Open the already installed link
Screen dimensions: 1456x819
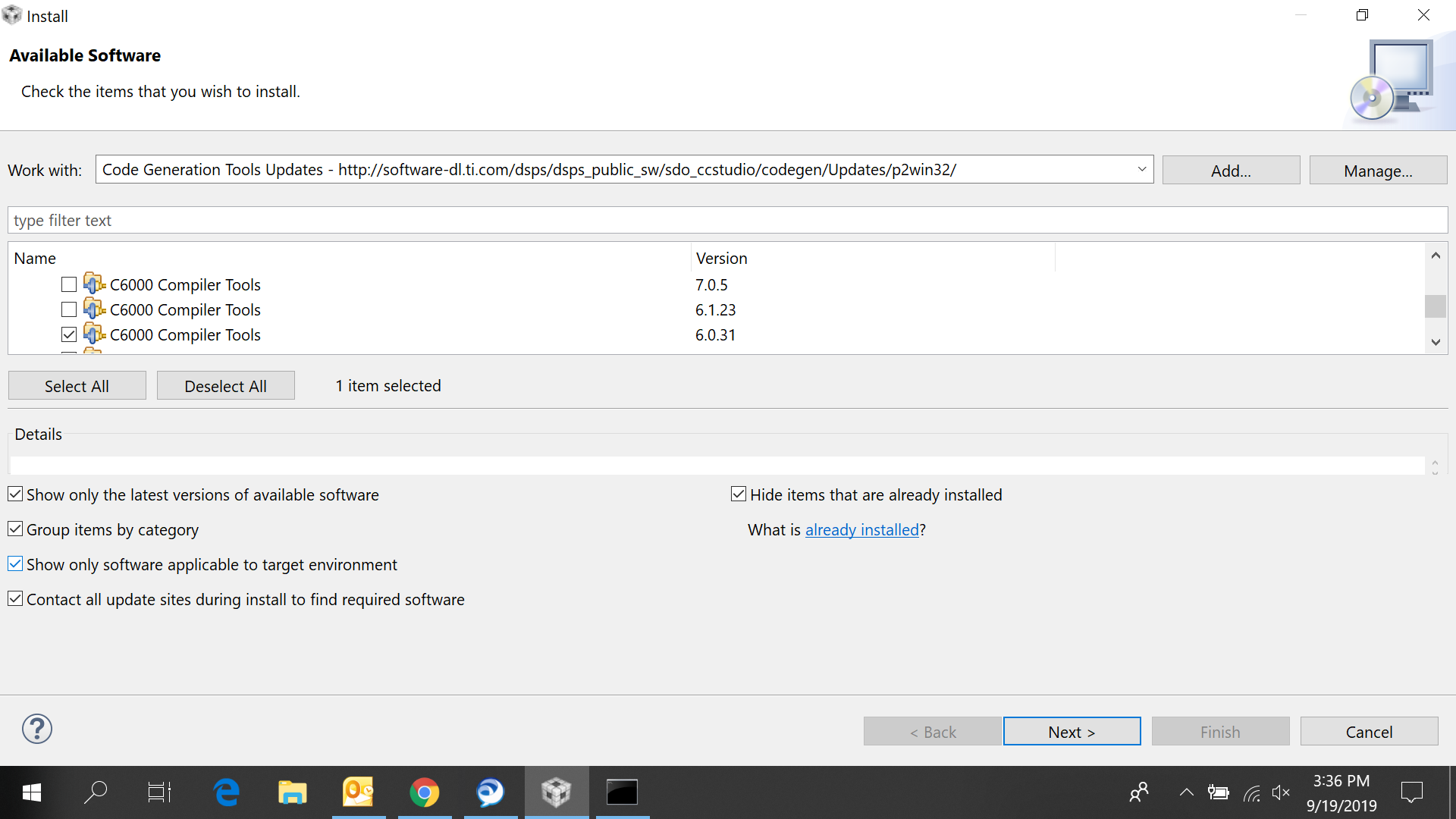tap(861, 530)
